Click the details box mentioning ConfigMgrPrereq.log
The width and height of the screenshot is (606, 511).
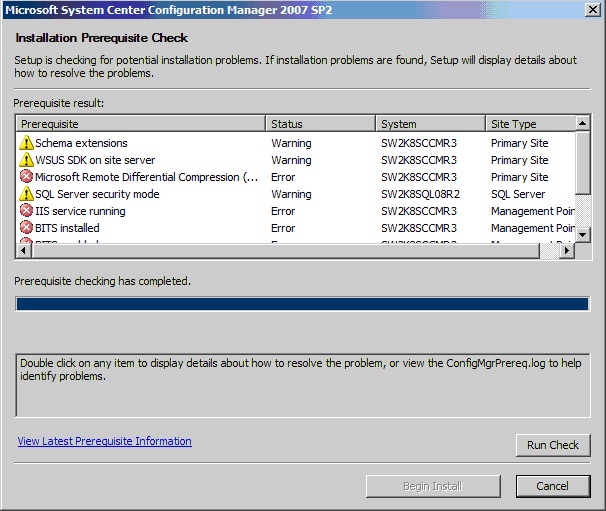click(303, 385)
